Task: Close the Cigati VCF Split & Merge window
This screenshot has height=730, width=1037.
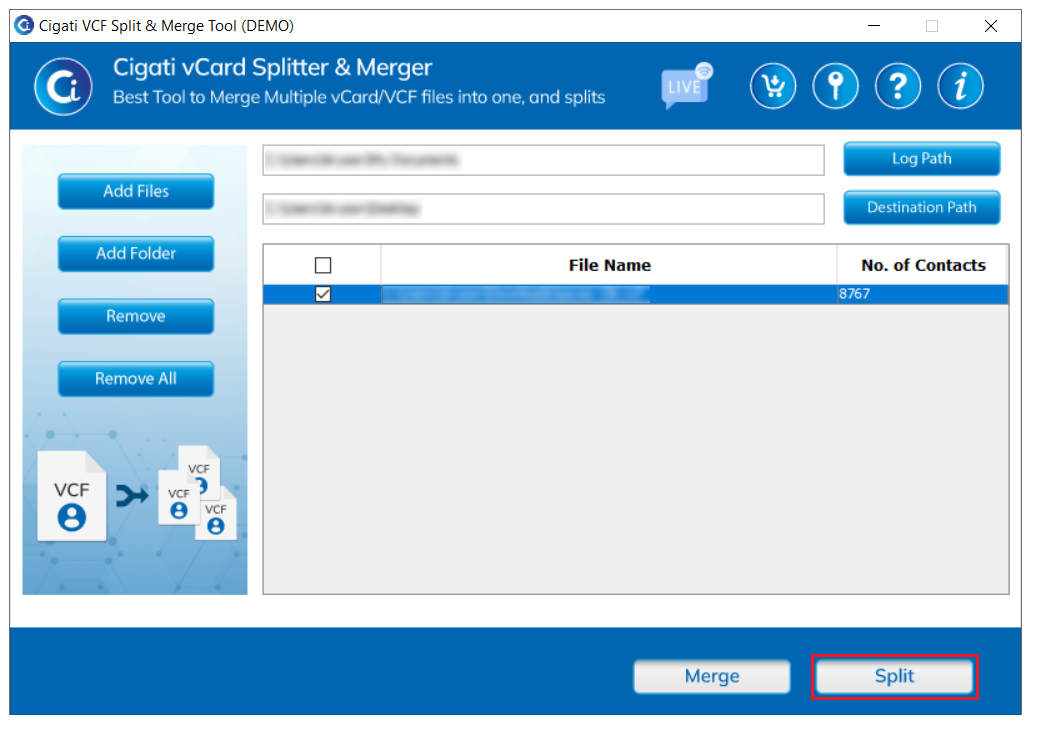Action: coord(990,26)
